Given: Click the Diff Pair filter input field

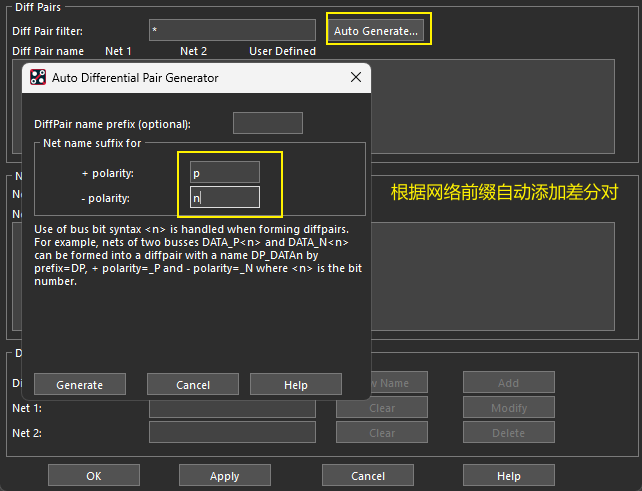Looking at the screenshot, I should [x=232, y=30].
